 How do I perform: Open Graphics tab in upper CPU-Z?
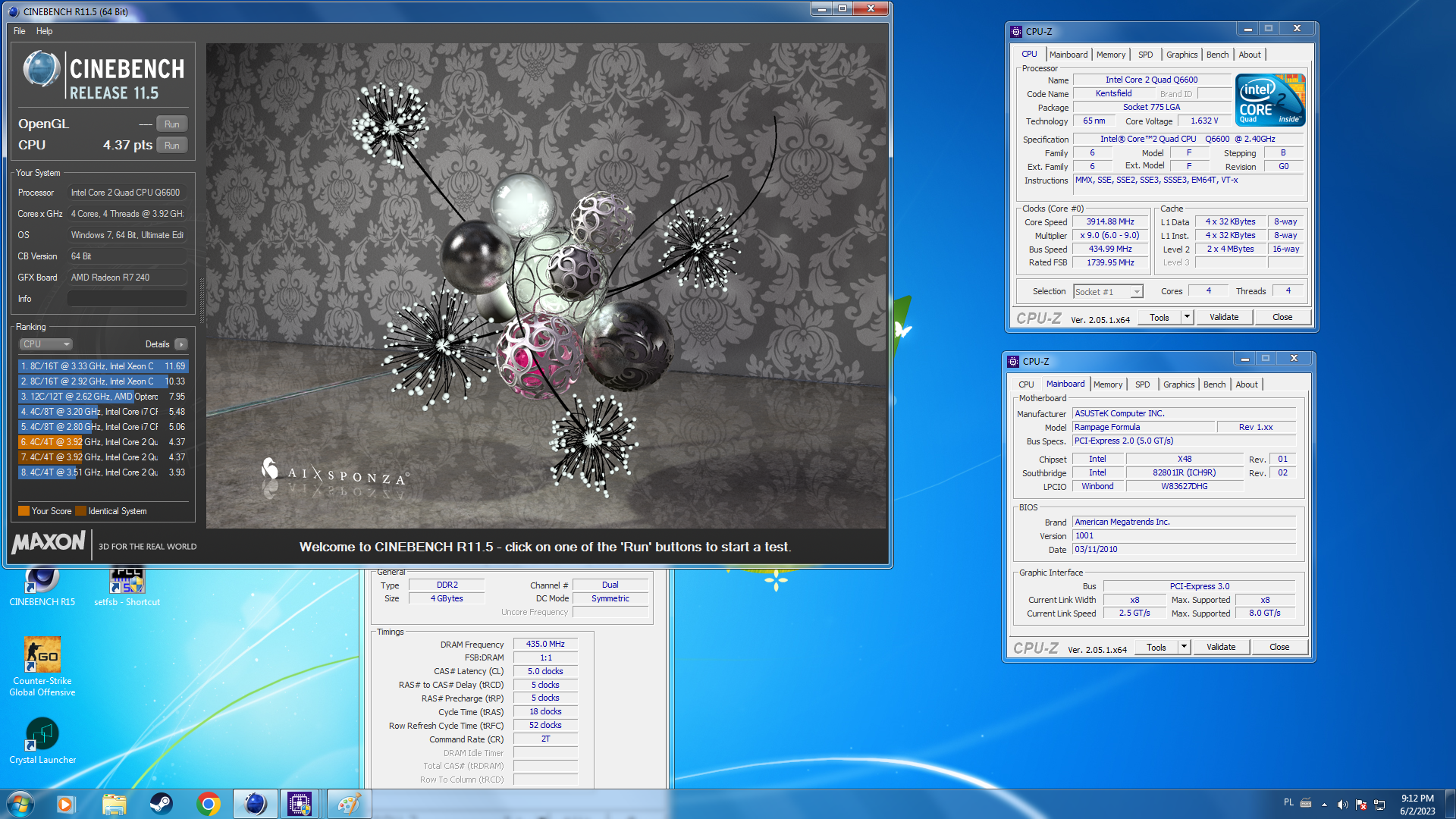click(1181, 55)
